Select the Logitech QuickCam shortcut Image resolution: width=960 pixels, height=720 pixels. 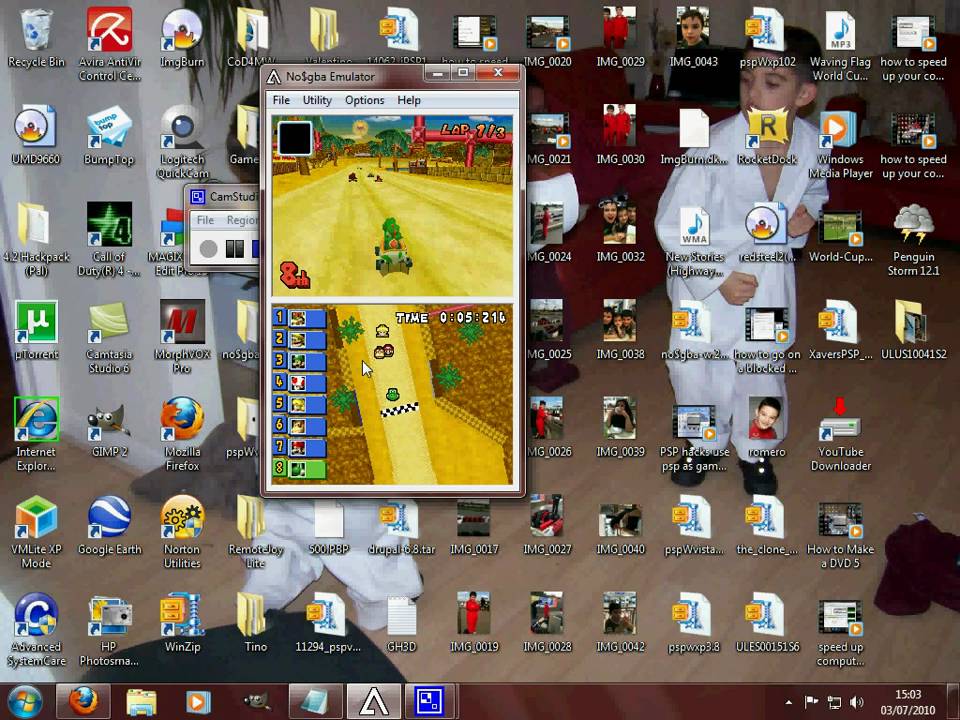coord(182,142)
